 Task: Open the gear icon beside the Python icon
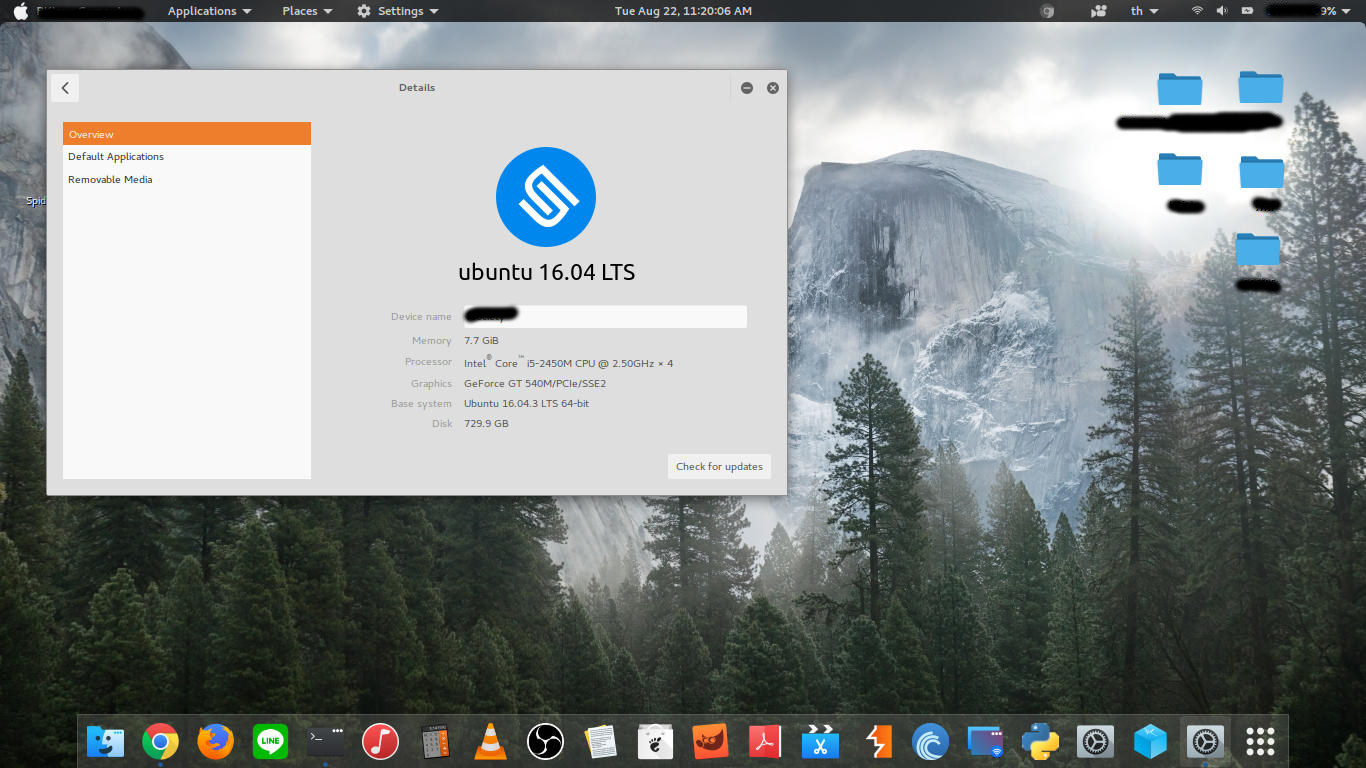tap(1096, 742)
